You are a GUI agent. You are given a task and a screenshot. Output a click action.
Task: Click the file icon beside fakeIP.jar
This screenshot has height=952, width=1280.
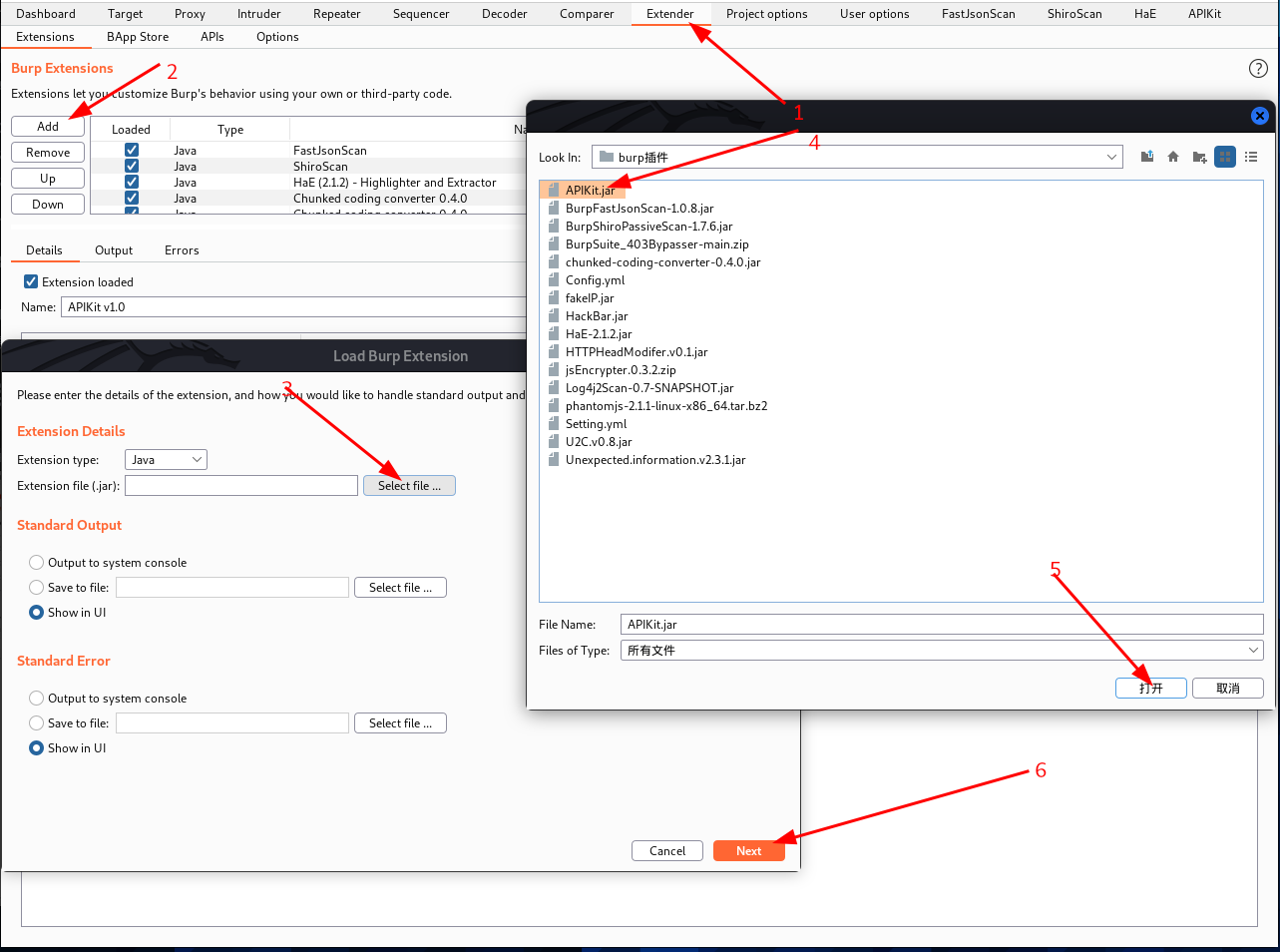(554, 298)
